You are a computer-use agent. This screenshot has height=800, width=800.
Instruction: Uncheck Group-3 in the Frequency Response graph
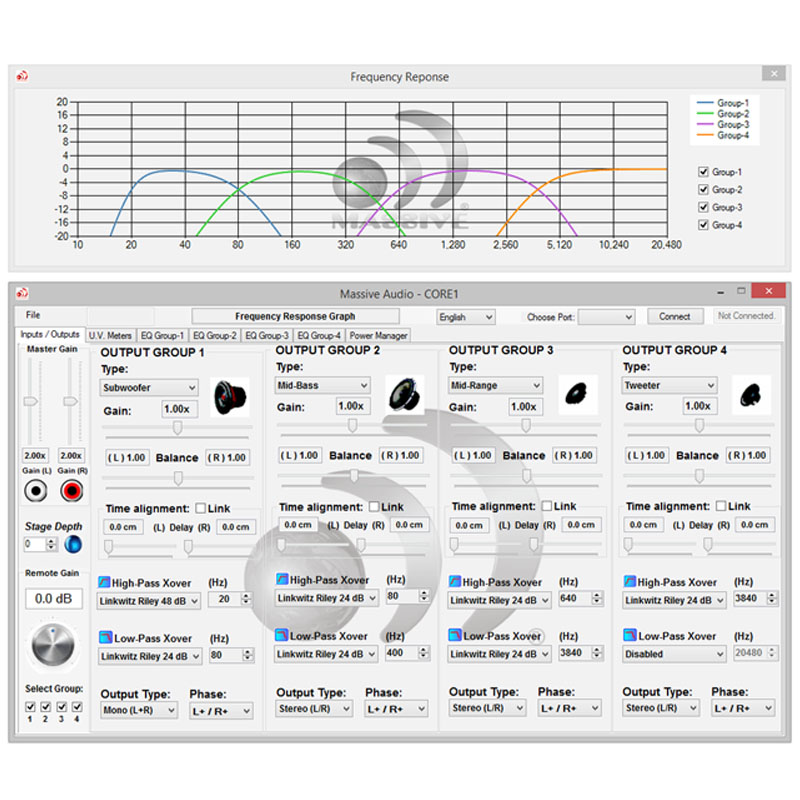click(703, 207)
